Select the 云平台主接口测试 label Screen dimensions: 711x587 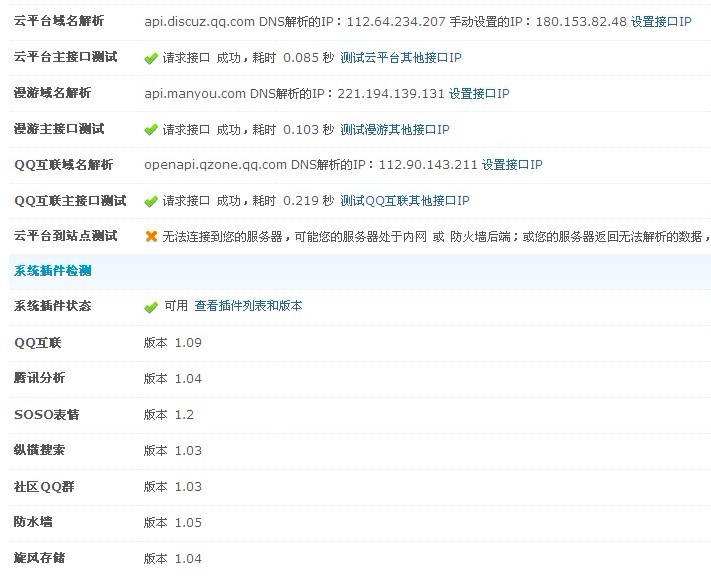pos(65,57)
